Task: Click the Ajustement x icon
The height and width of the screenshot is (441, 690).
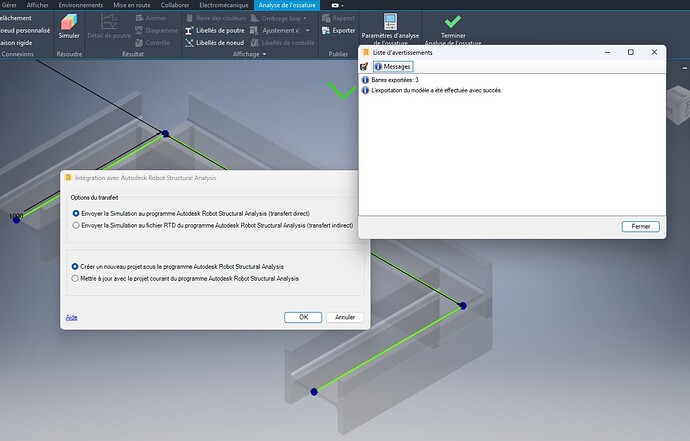Action: coord(254,30)
